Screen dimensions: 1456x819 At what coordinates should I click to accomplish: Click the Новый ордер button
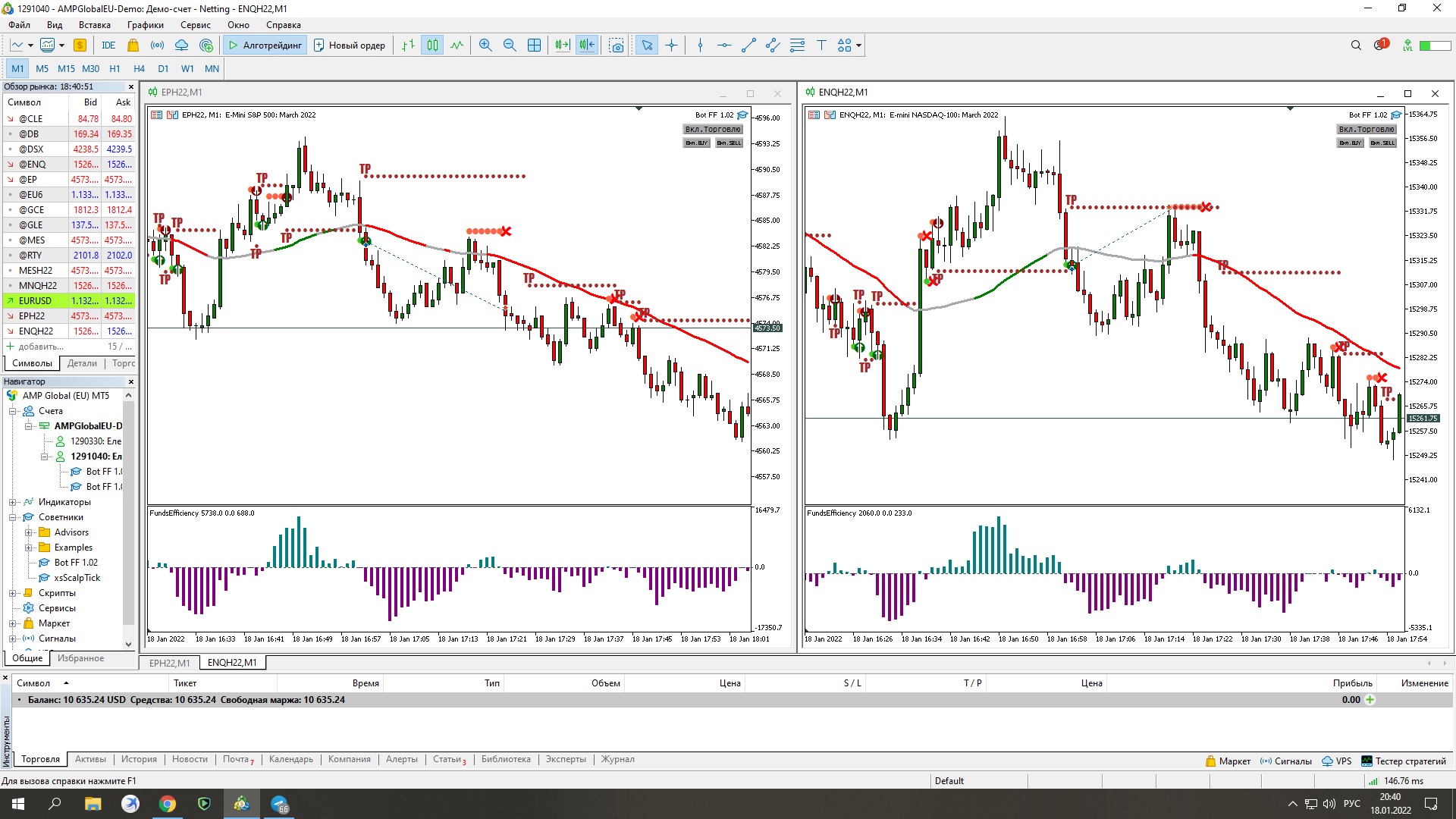[350, 45]
